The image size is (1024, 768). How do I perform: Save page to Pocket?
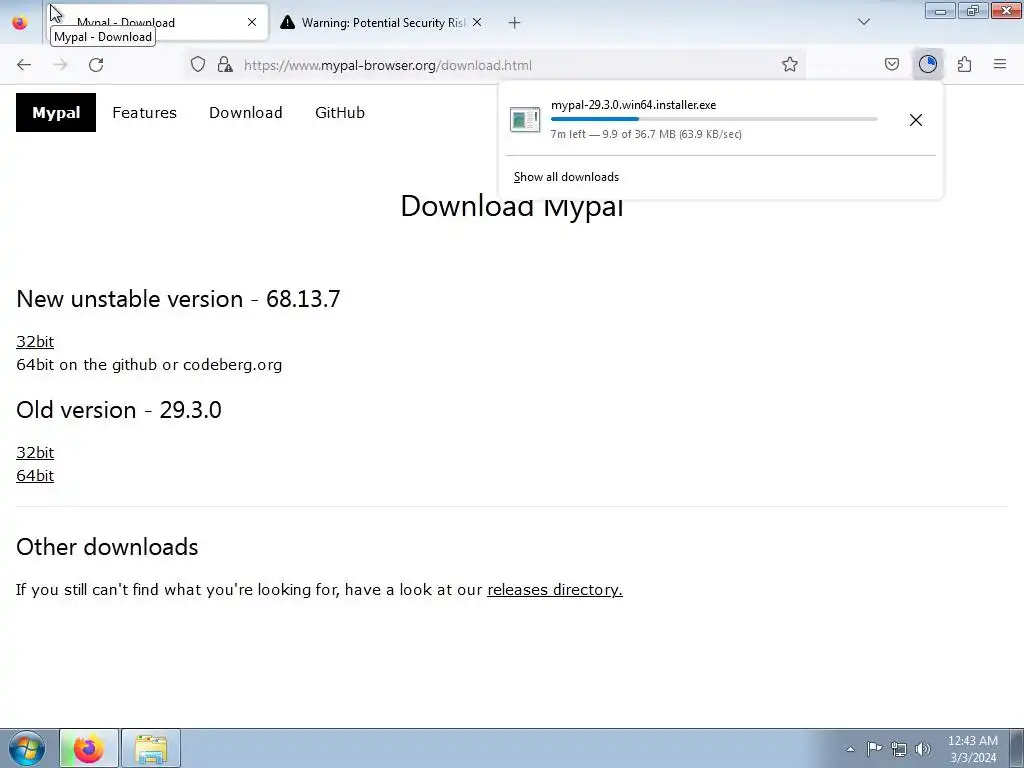(891, 64)
